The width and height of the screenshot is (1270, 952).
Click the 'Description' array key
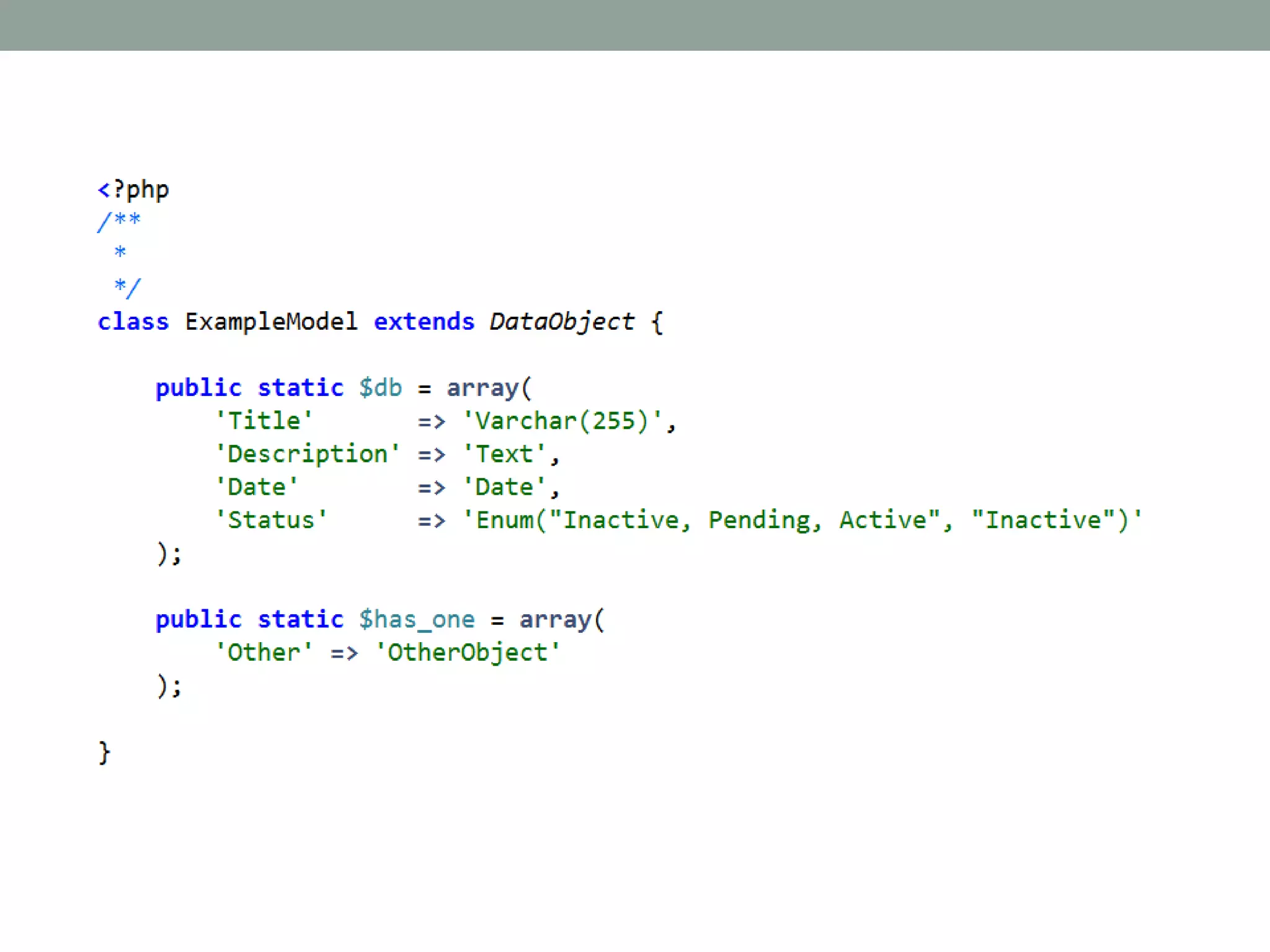point(307,454)
